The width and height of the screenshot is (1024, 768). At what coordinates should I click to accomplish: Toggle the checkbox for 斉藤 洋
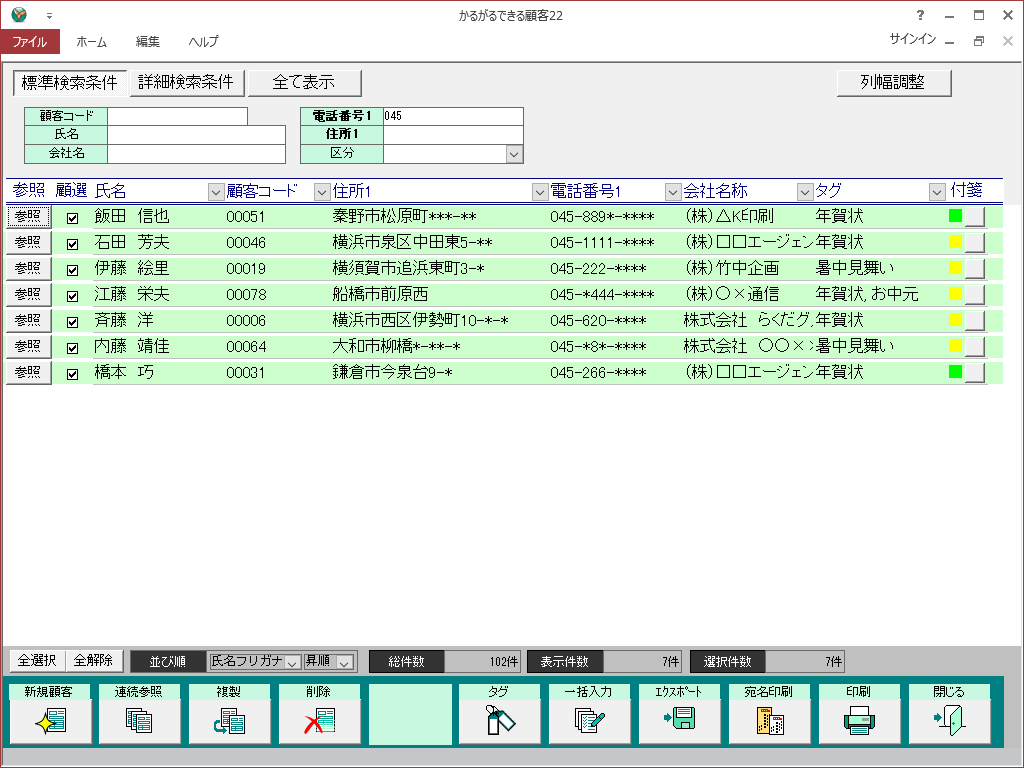[72, 322]
